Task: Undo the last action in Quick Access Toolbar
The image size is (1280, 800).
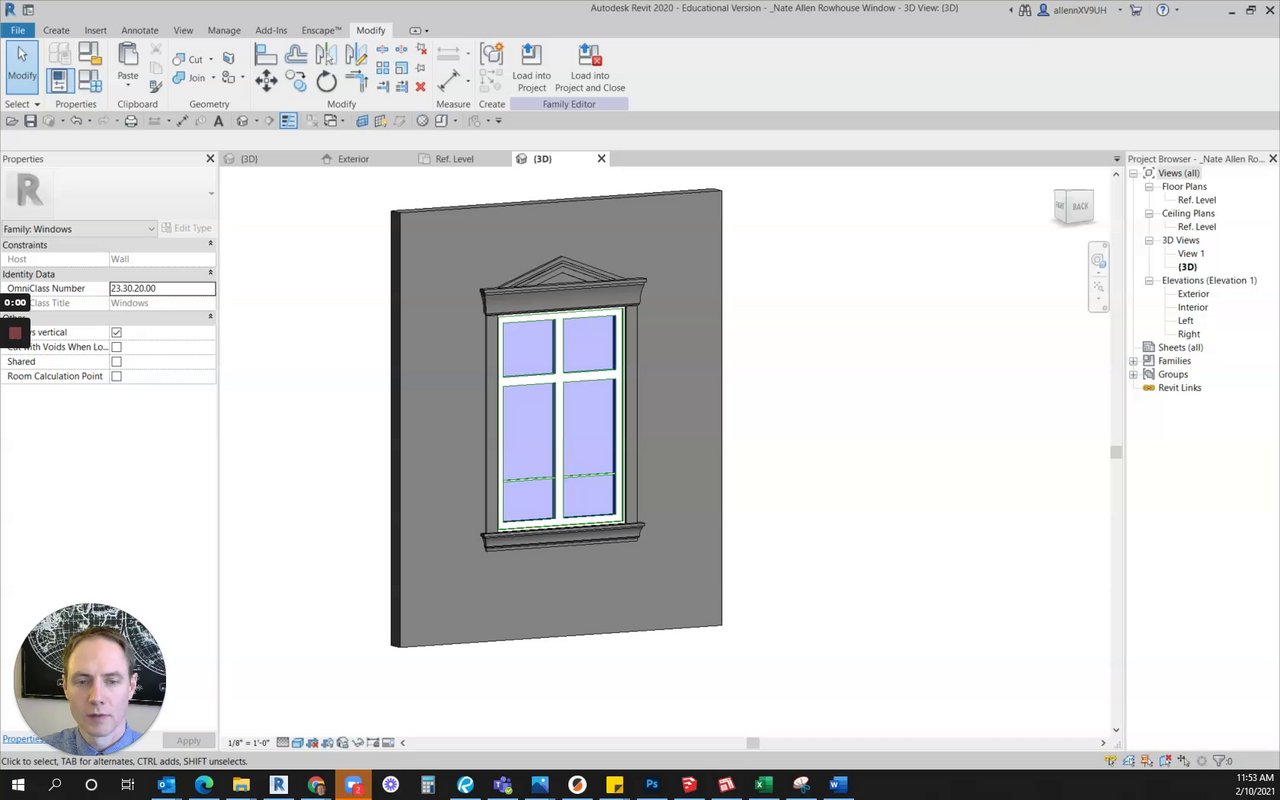Action: point(75,121)
